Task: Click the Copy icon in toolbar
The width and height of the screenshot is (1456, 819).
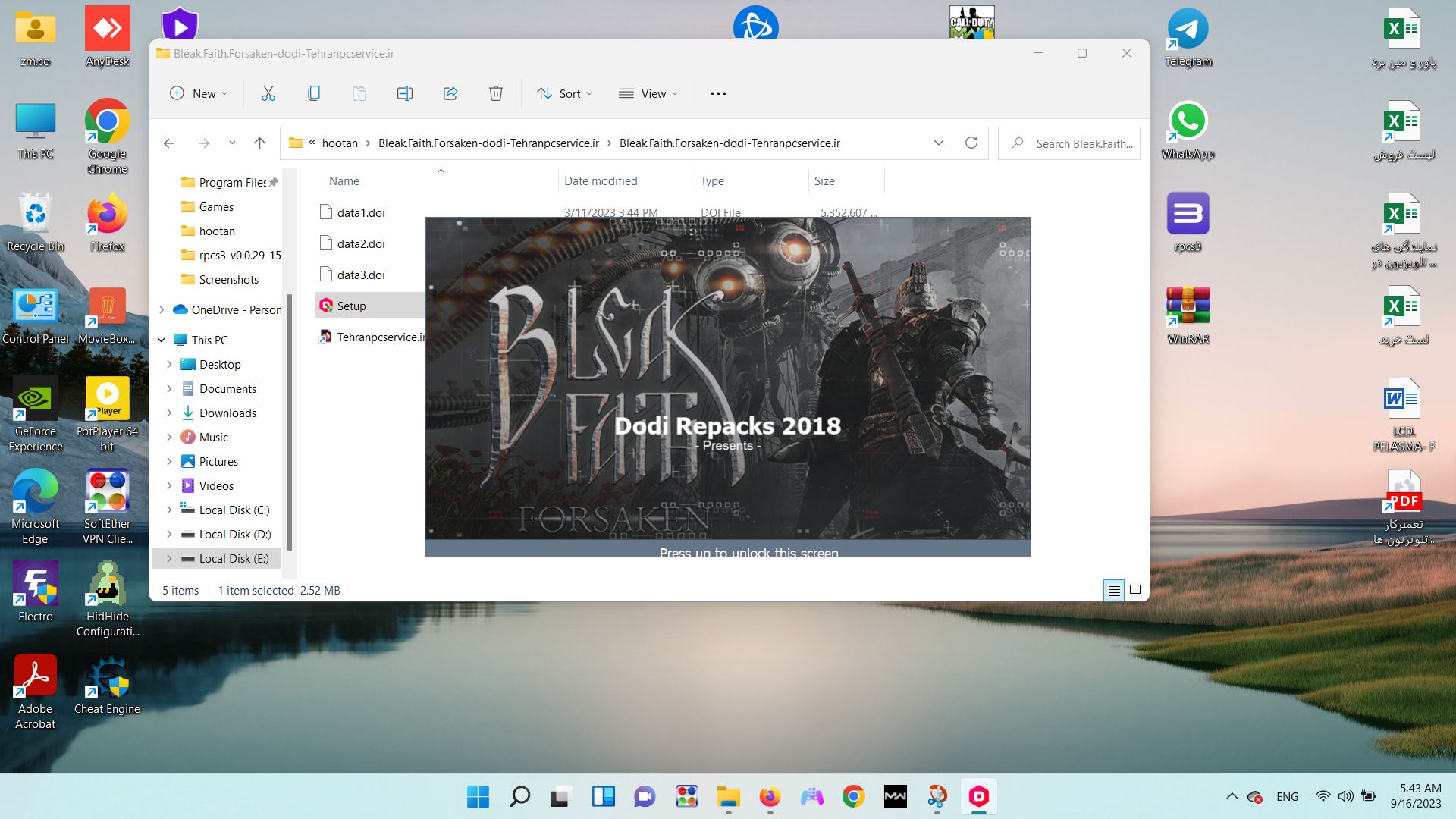Action: point(314,93)
